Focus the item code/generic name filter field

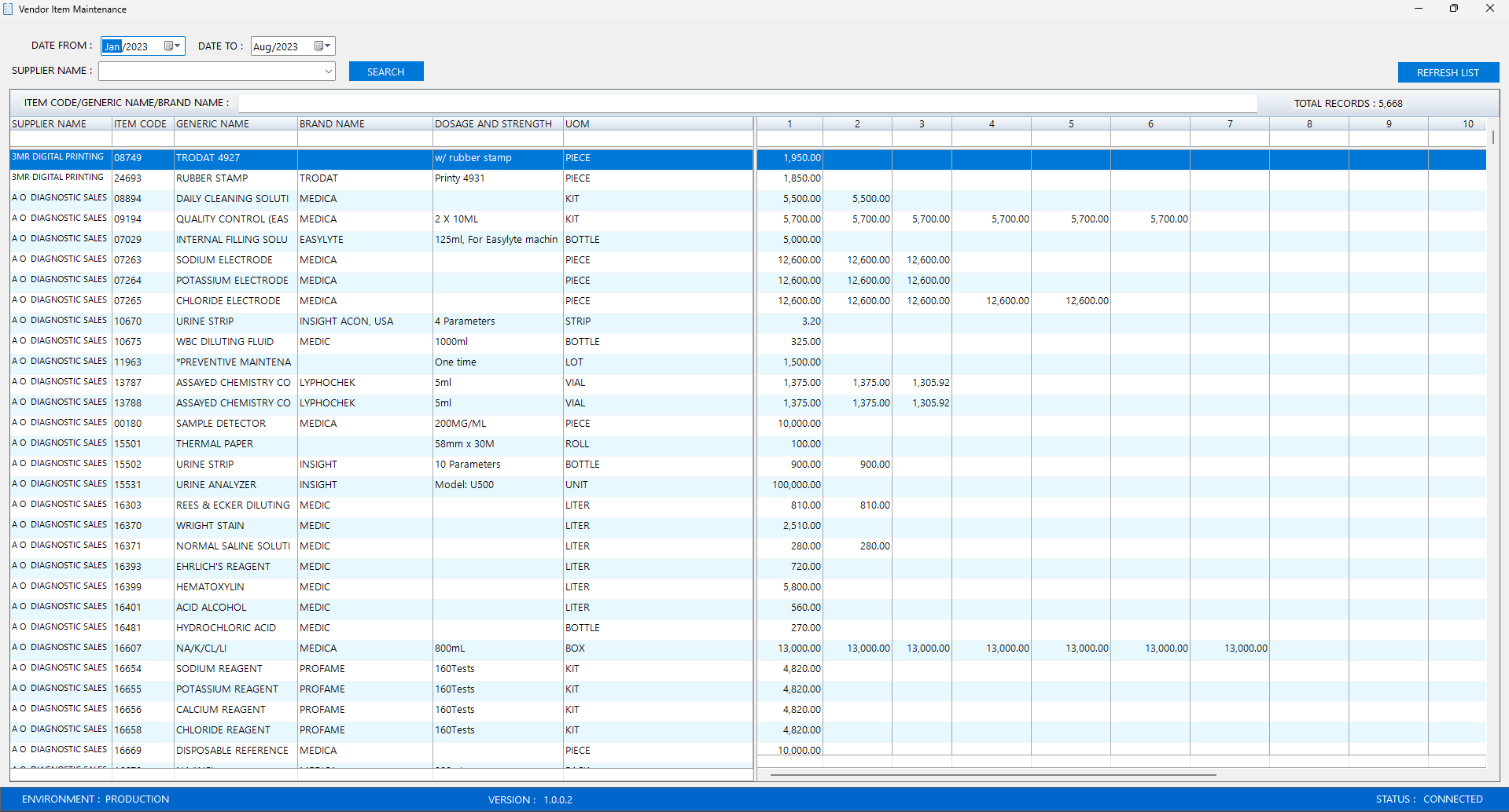click(x=747, y=103)
